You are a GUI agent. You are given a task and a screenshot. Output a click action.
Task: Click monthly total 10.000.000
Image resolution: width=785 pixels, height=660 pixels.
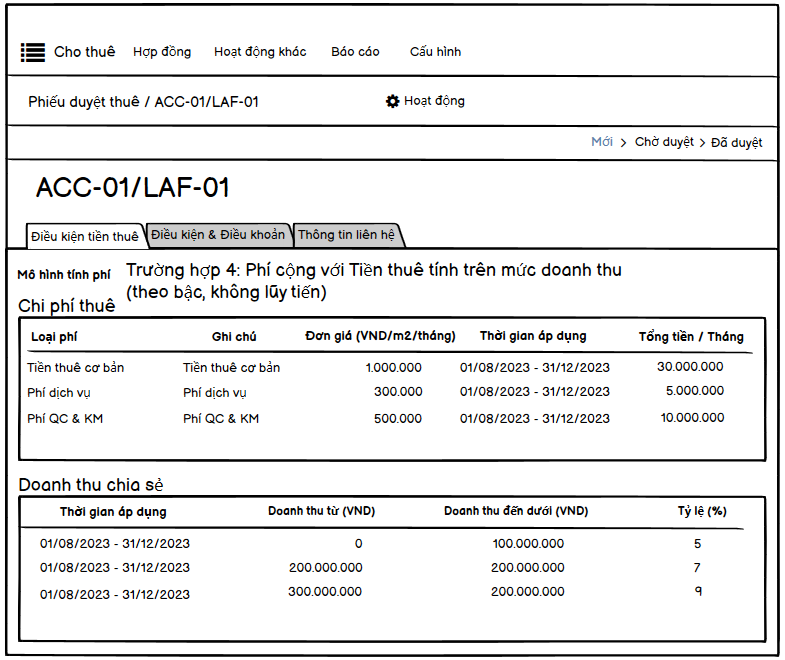coord(692,418)
